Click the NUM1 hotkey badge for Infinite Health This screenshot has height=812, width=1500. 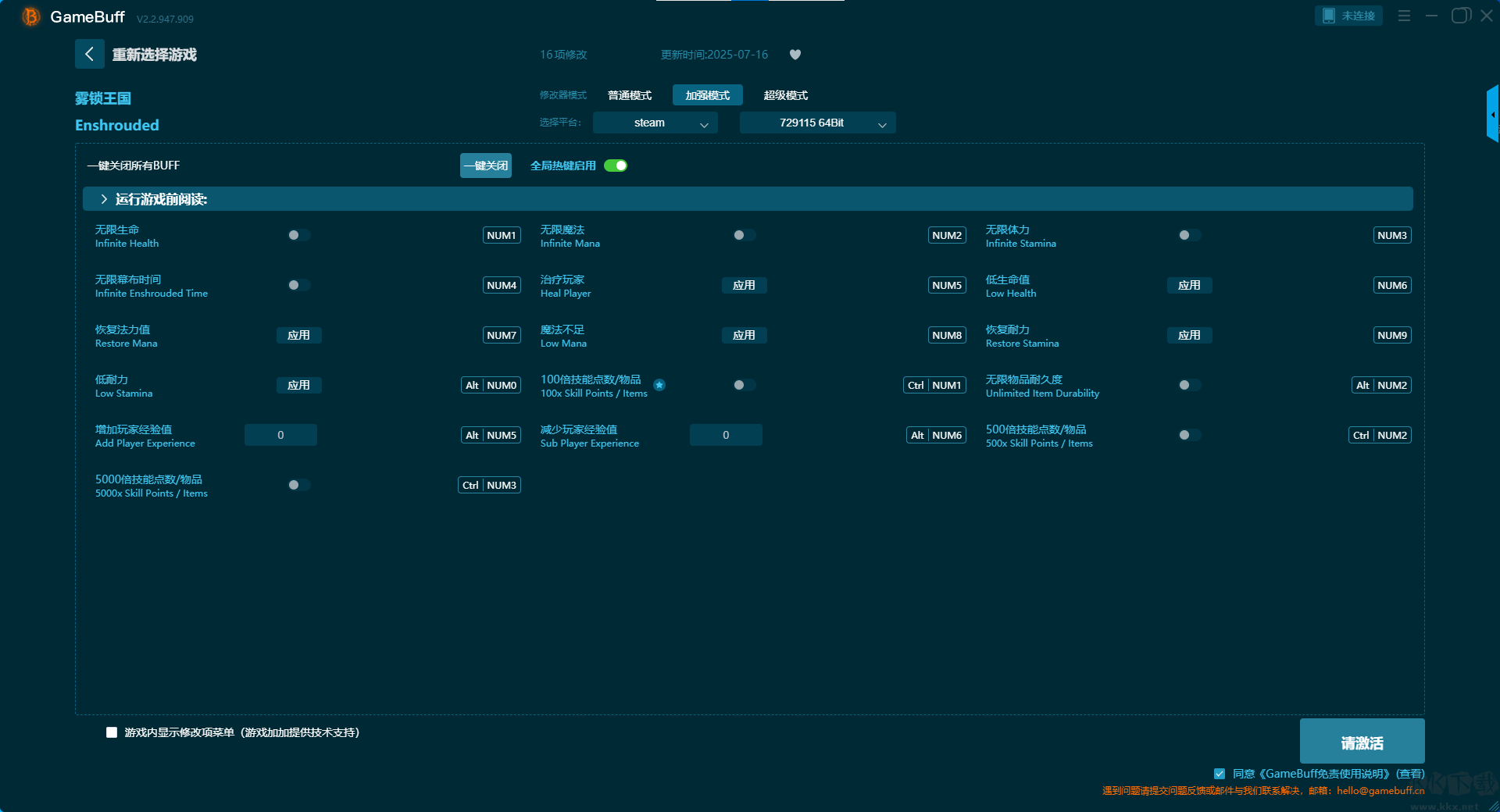[502, 235]
